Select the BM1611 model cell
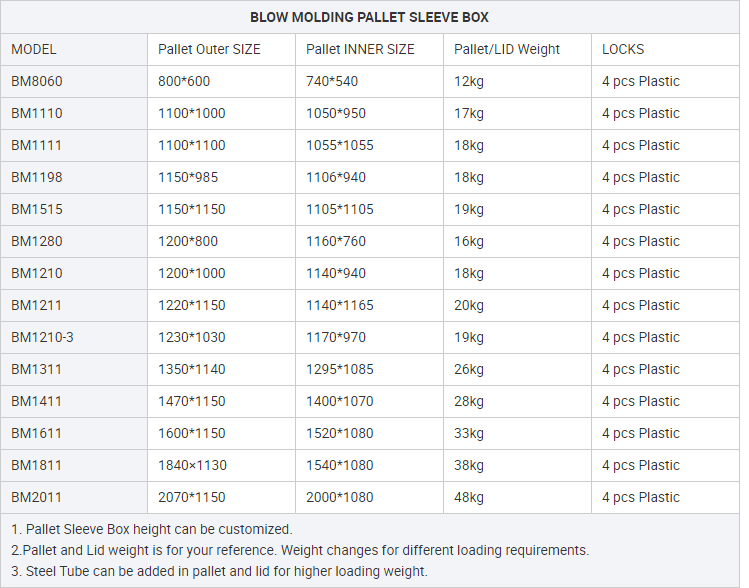Screen dimensions: 749x588 37,433
